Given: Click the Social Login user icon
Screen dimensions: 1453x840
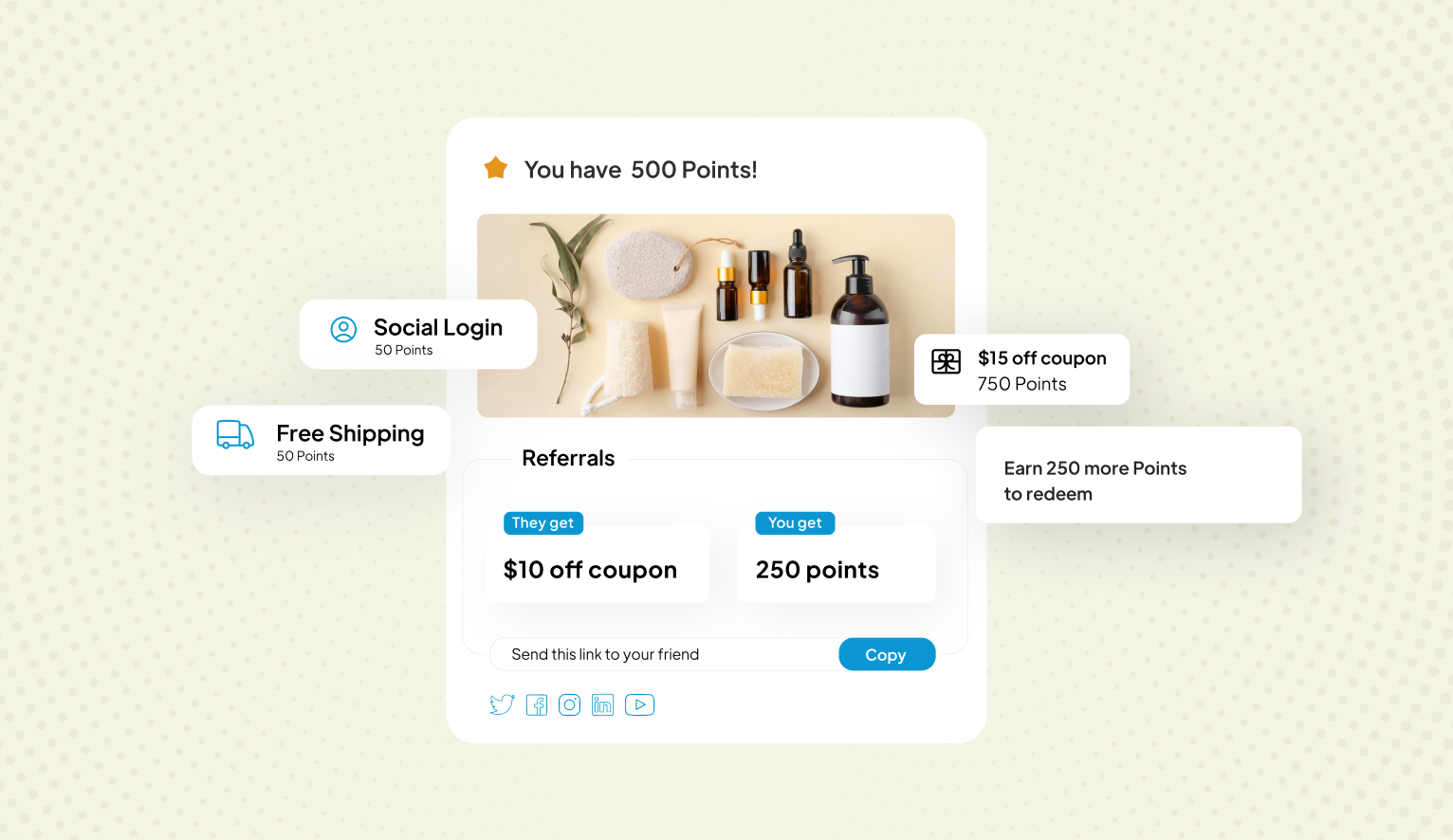Looking at the screenshot, I should (343, 329).
